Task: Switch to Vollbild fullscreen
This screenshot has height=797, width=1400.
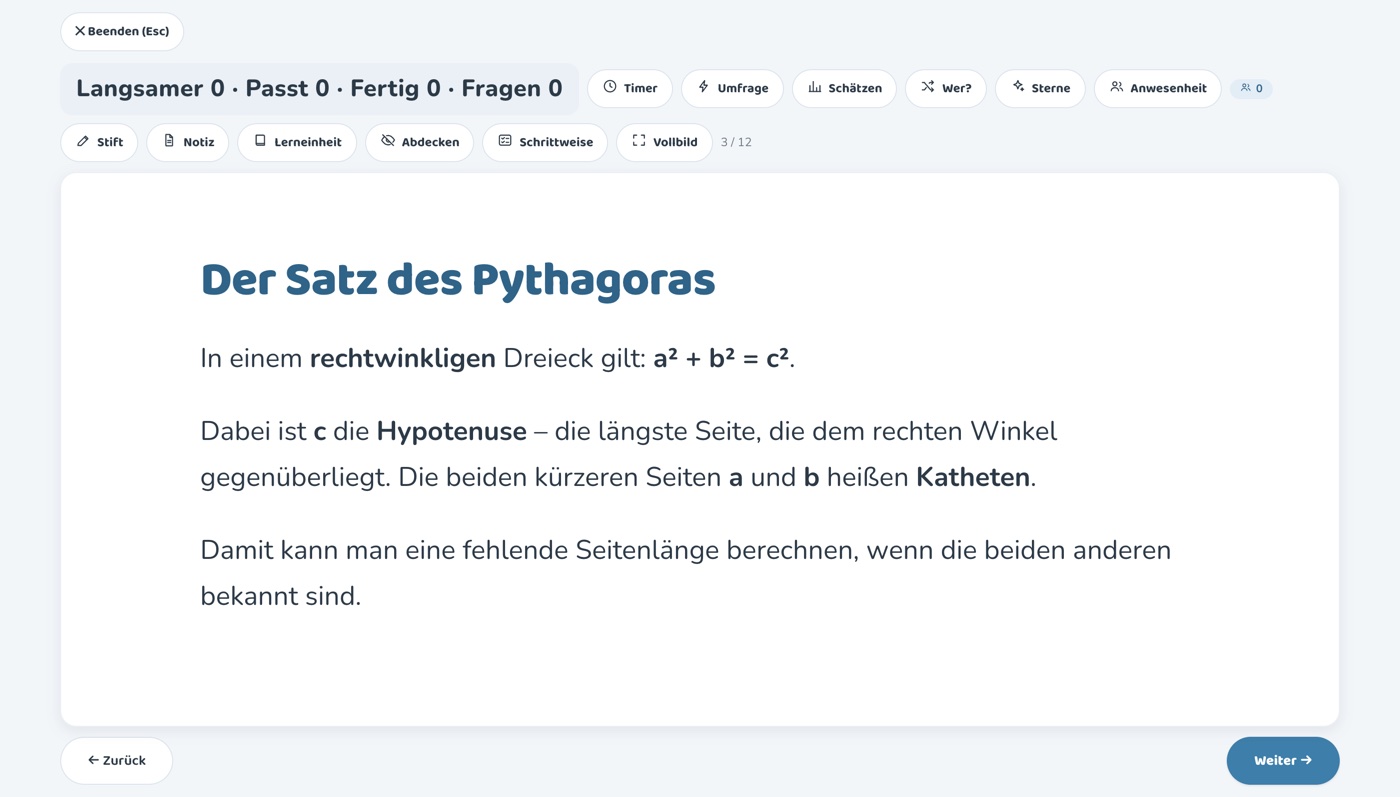Action: coord(664,142)
